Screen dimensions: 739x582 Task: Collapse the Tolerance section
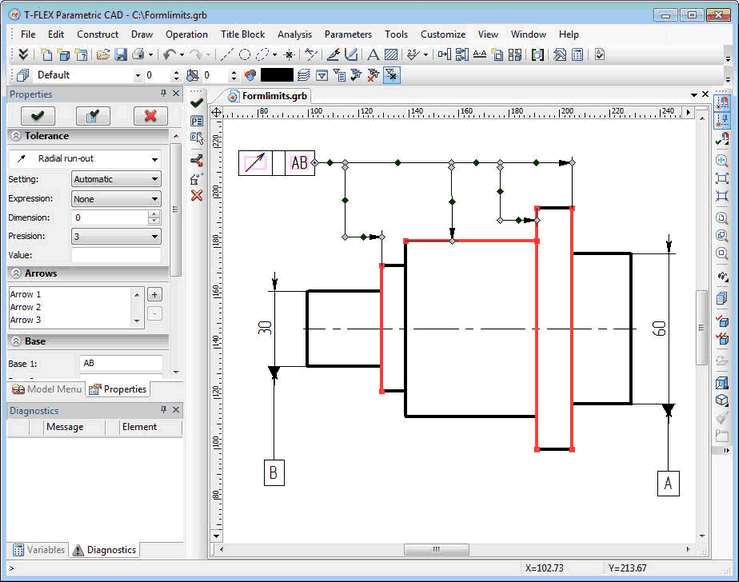point(16,136)
